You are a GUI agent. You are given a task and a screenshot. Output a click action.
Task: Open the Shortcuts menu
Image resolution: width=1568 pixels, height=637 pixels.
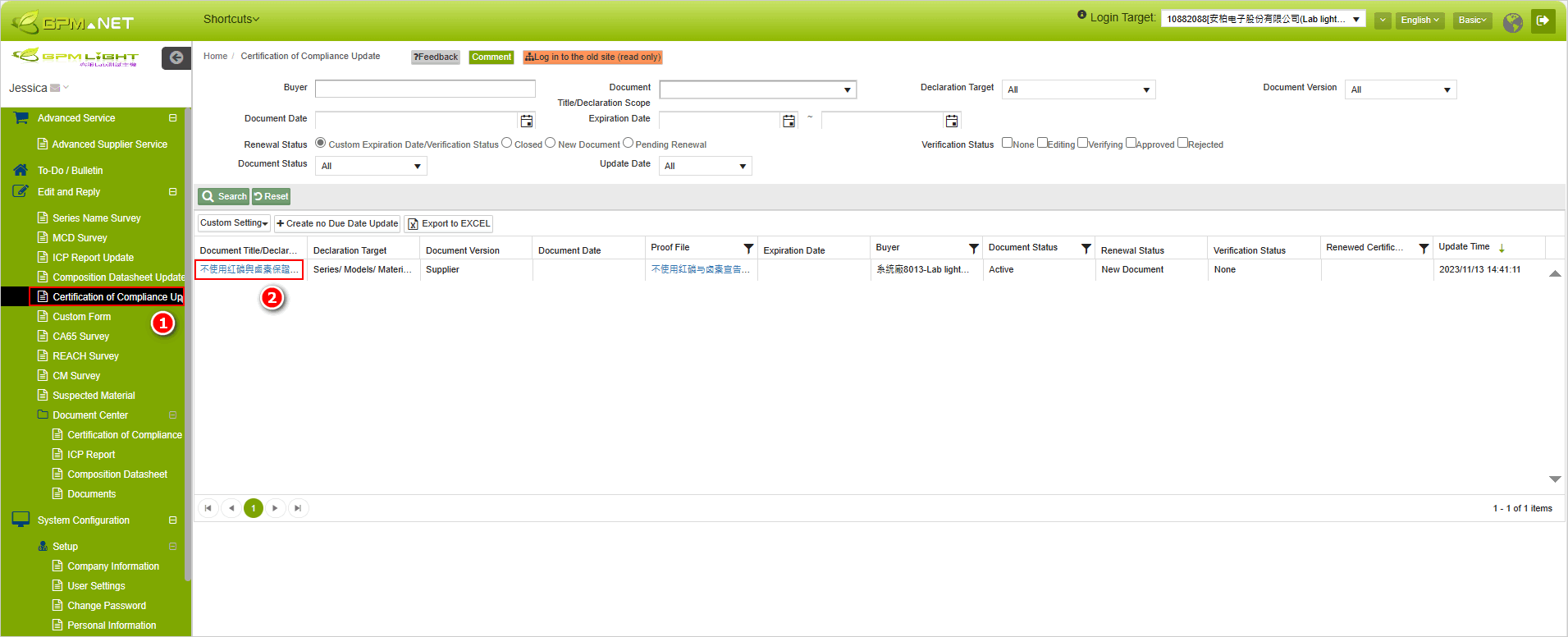point(231,19)
